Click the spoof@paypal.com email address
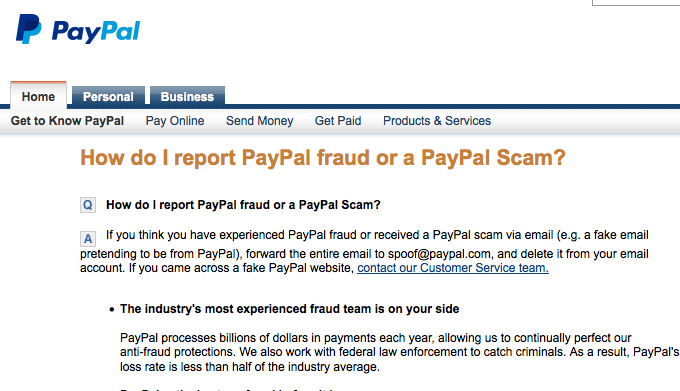The image size is (680, 391). pyautogui.click(x=439, y=254)
